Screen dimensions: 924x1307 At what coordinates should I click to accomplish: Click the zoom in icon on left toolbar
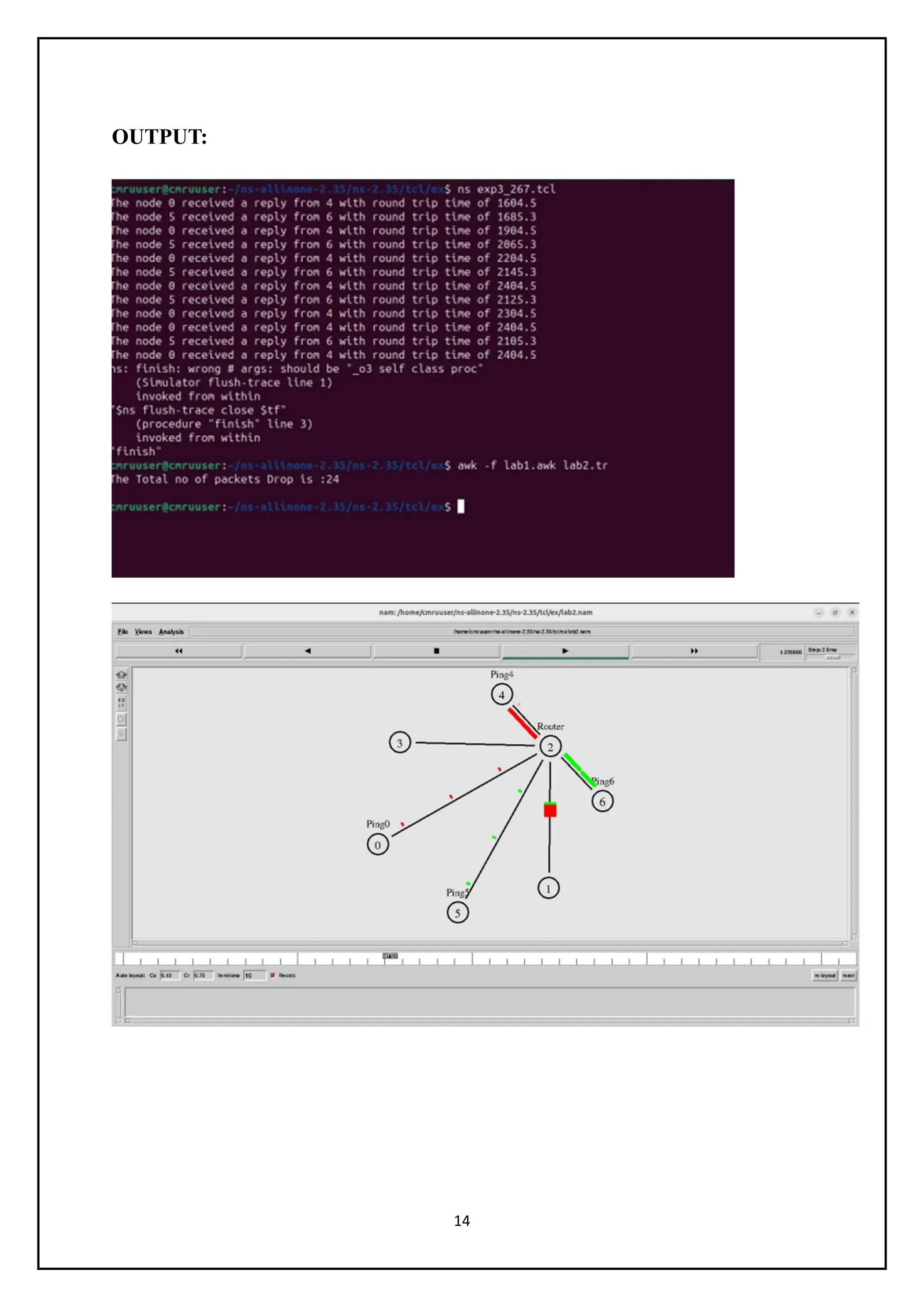pos(121,675)
